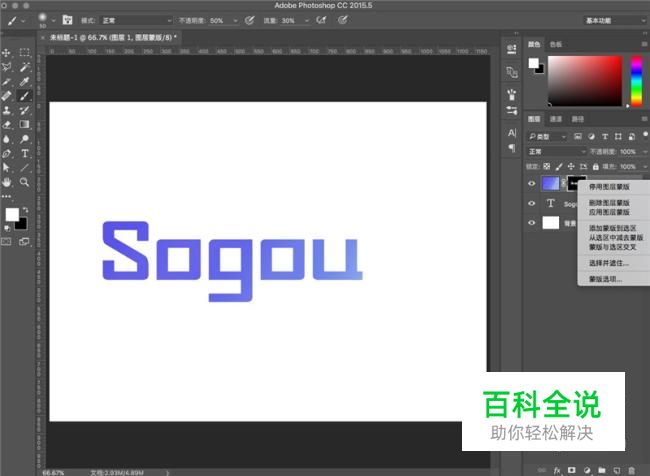Filter for type layers icon

(605, 136)
